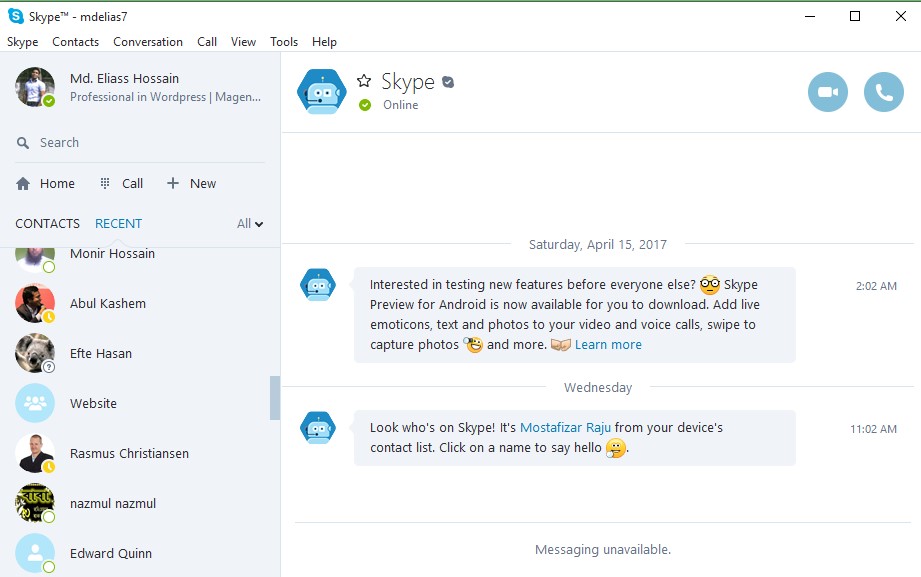Add Skype to favorites with star icon
Screen dimensions: 921x577
click(x=364, y=80)
